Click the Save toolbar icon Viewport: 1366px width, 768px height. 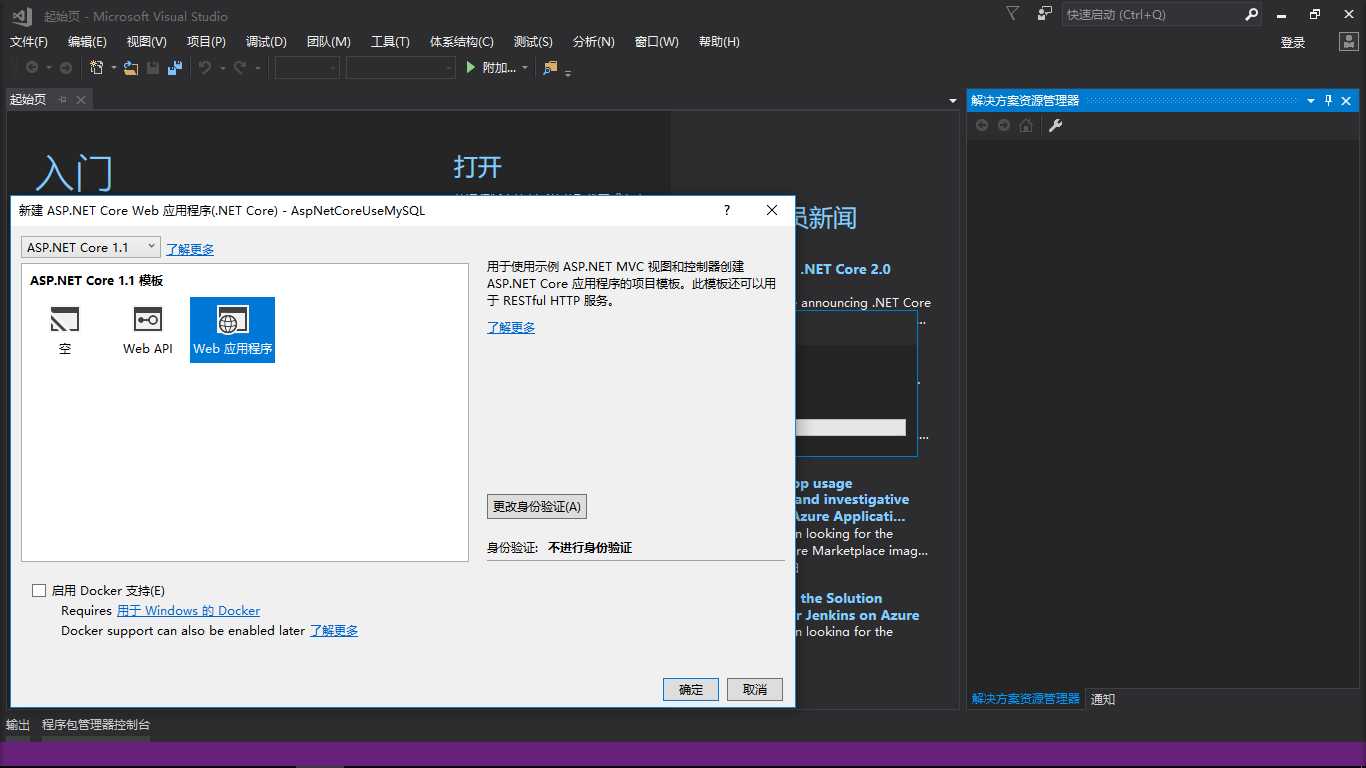tap(153, 68)
